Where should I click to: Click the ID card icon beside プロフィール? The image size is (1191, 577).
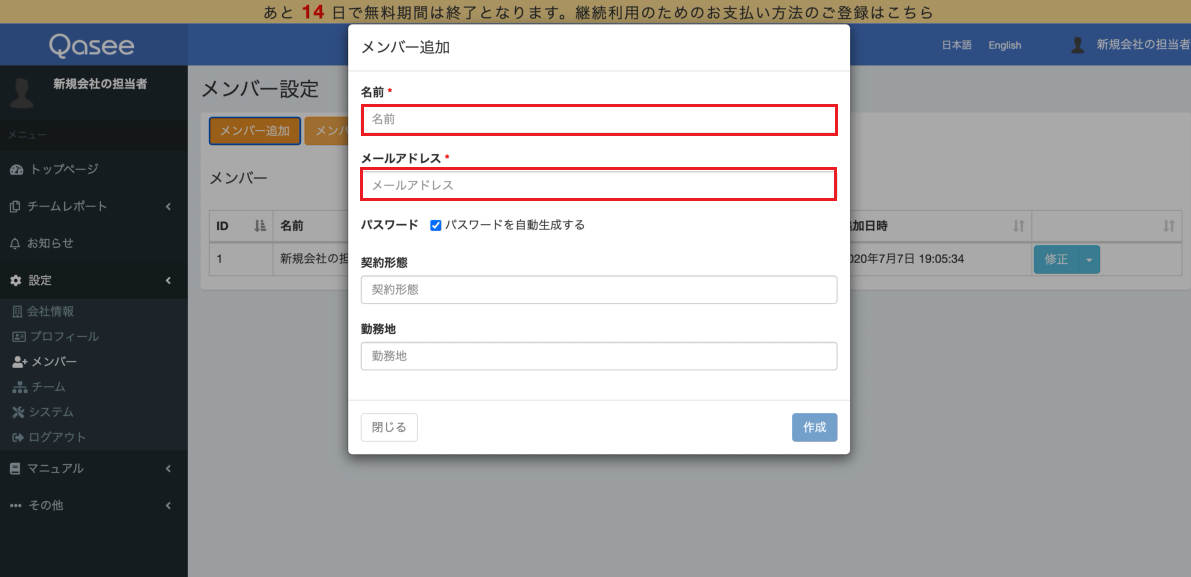pyautogui.click(x=19, y=336)
